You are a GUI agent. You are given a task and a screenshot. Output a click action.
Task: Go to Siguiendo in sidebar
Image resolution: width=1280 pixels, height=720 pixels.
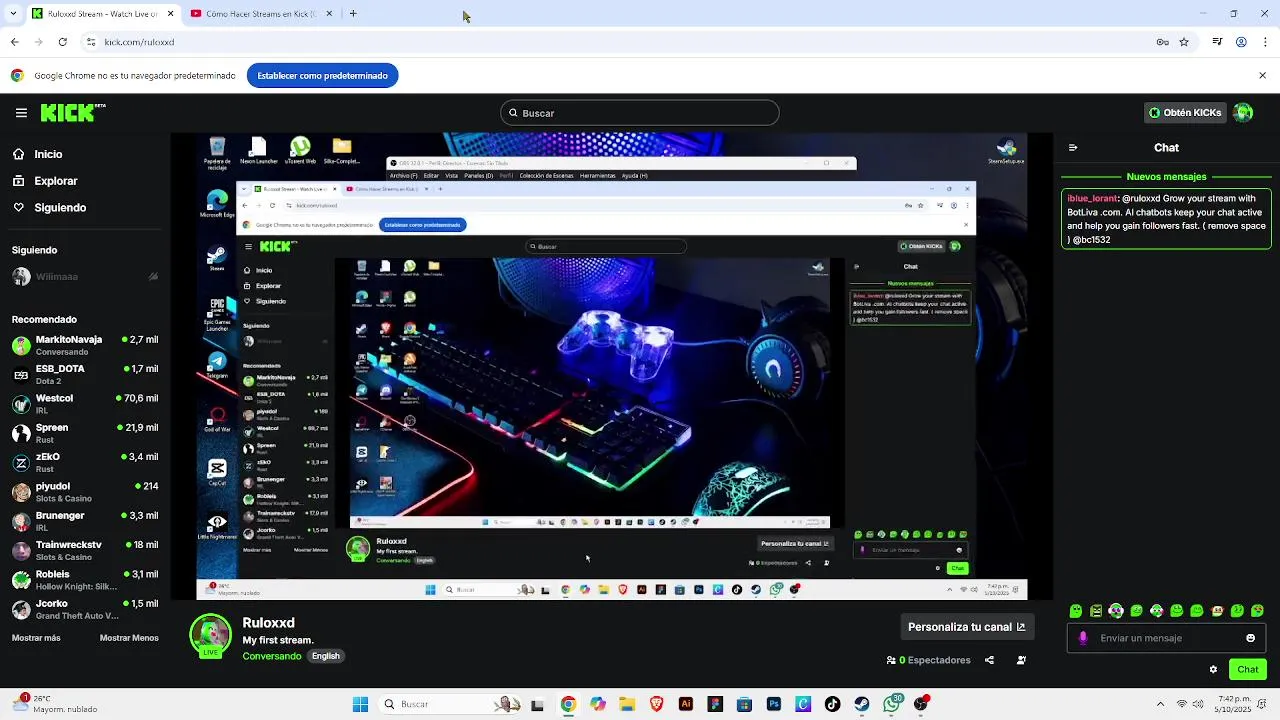(49, 208)
